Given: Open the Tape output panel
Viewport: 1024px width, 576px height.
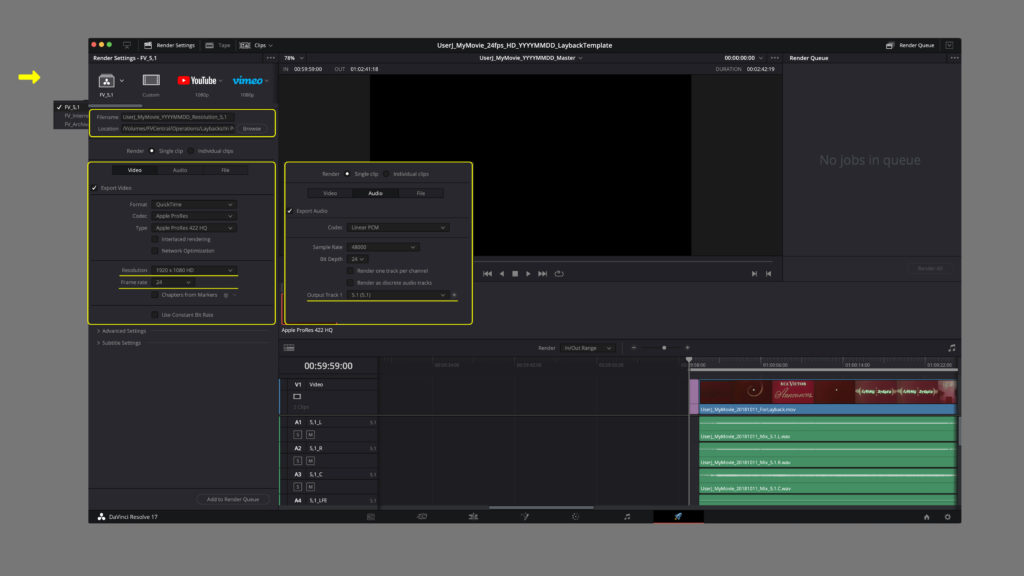Looking at the screenshot, I should click(217, 45).
